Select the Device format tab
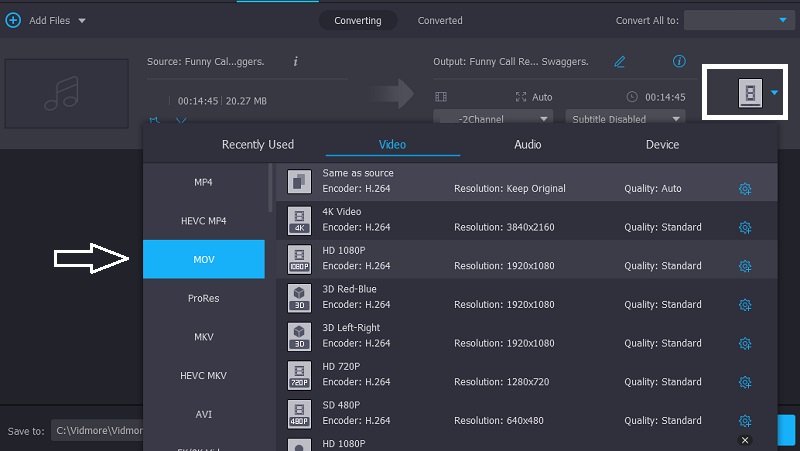 [662, 145]
